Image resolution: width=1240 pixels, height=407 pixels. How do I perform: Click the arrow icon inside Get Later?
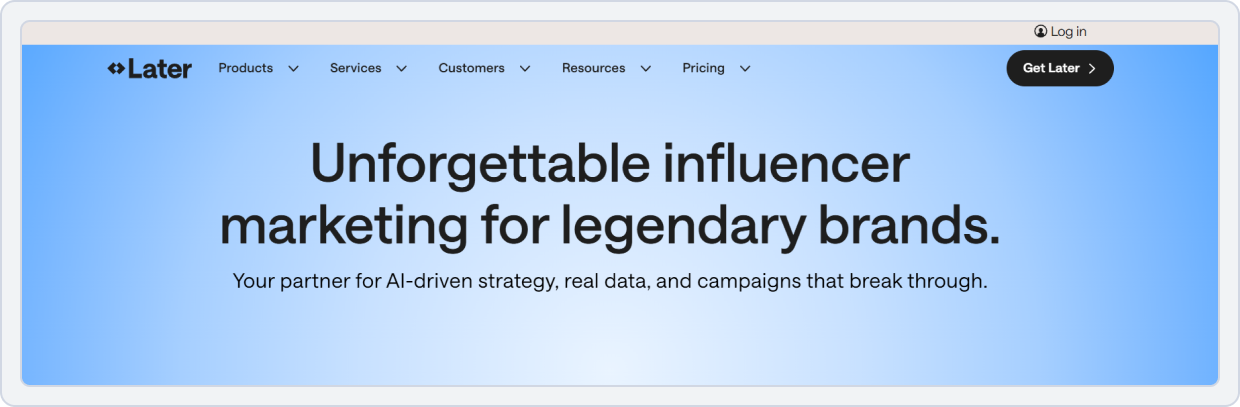click(x=1092, y=69)
